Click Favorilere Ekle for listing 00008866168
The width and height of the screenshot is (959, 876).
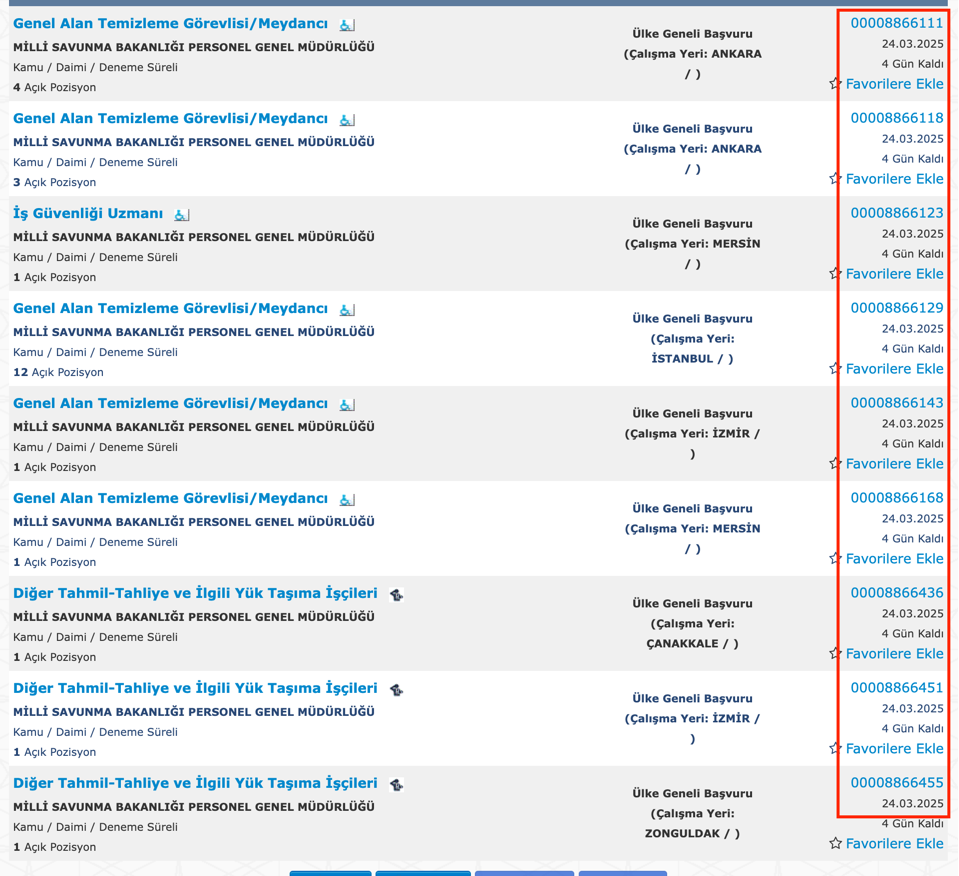click(894, 559)
